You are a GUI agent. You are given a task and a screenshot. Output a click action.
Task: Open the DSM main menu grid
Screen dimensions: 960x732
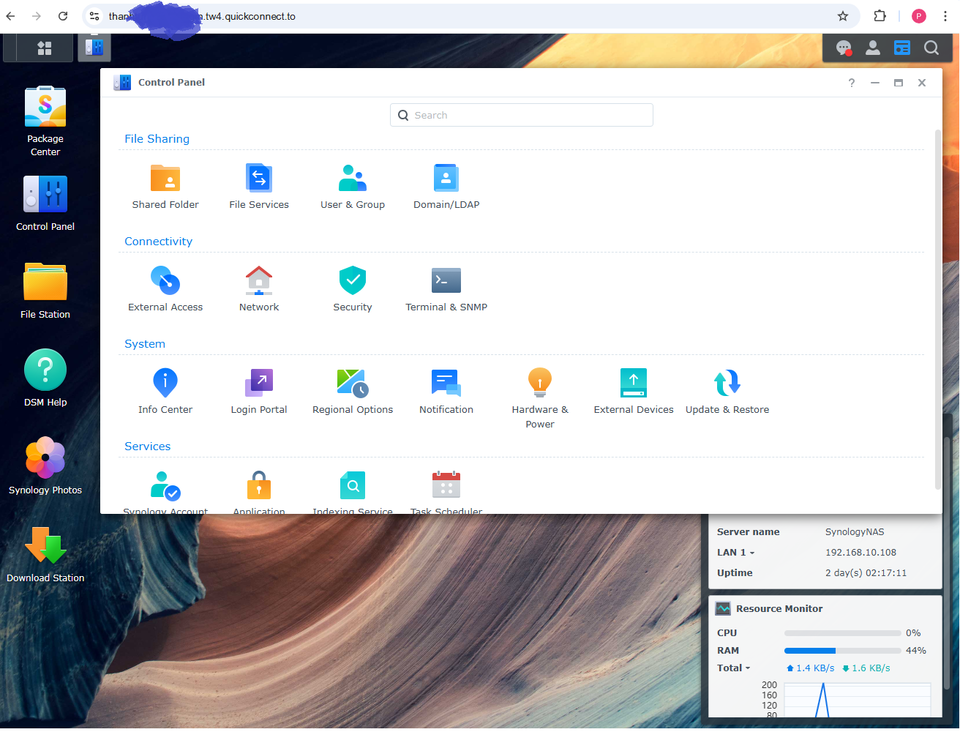pos(44,48)
